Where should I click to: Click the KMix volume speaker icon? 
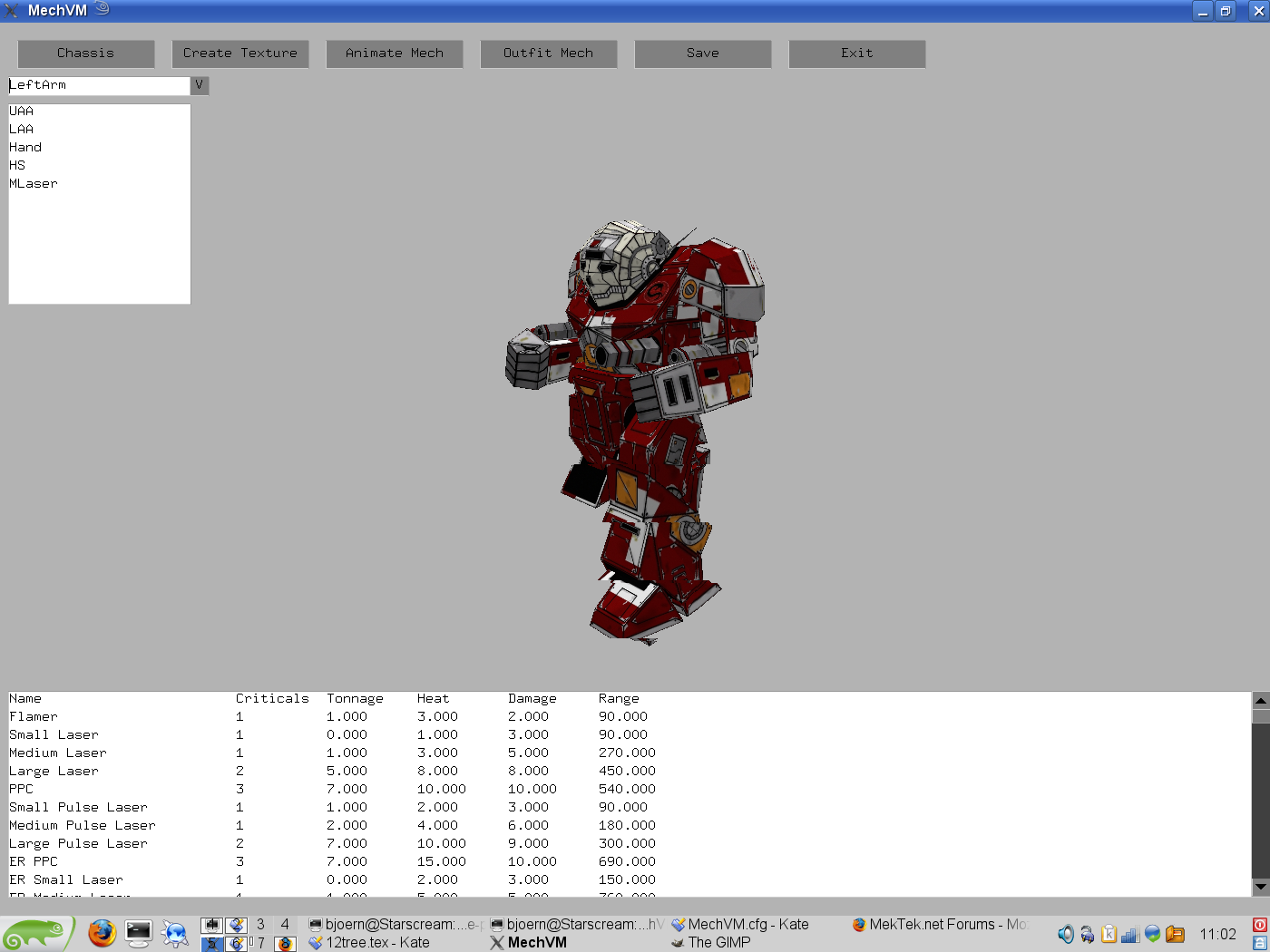[x=1066, y=934]
